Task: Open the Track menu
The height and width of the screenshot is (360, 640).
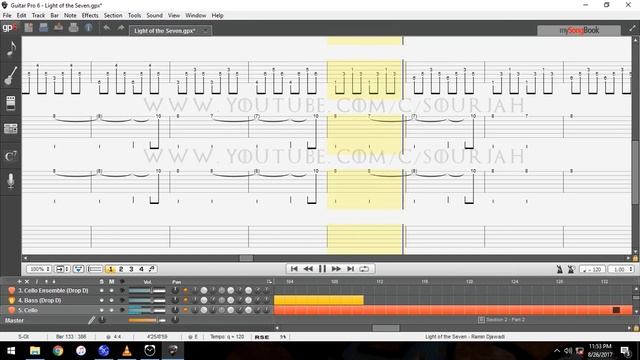Action: pyautogui.click(x=38, y=16)
